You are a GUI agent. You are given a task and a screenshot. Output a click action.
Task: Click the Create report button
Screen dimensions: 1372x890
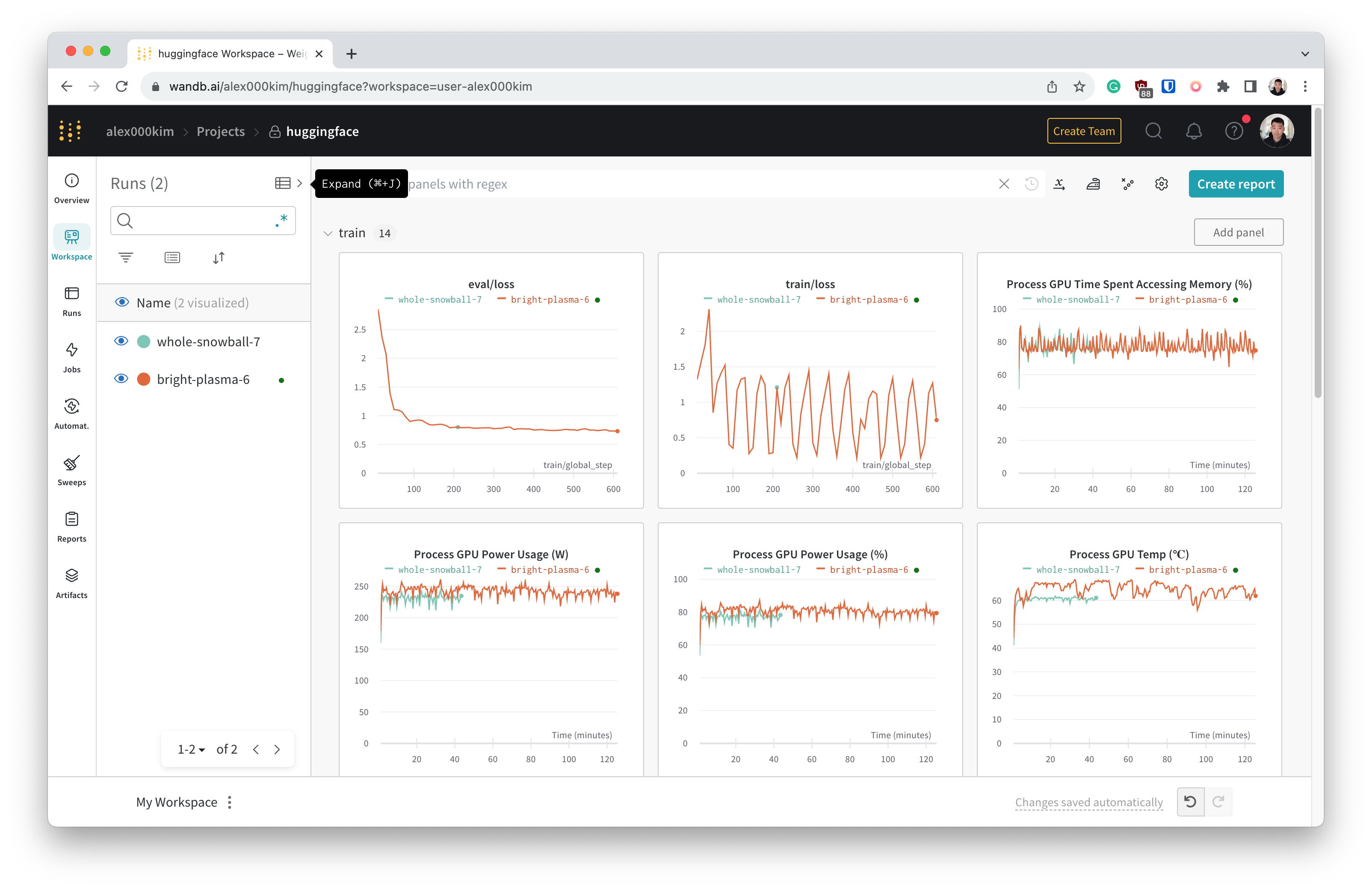pyautogui.click(x=1236, y=183)
